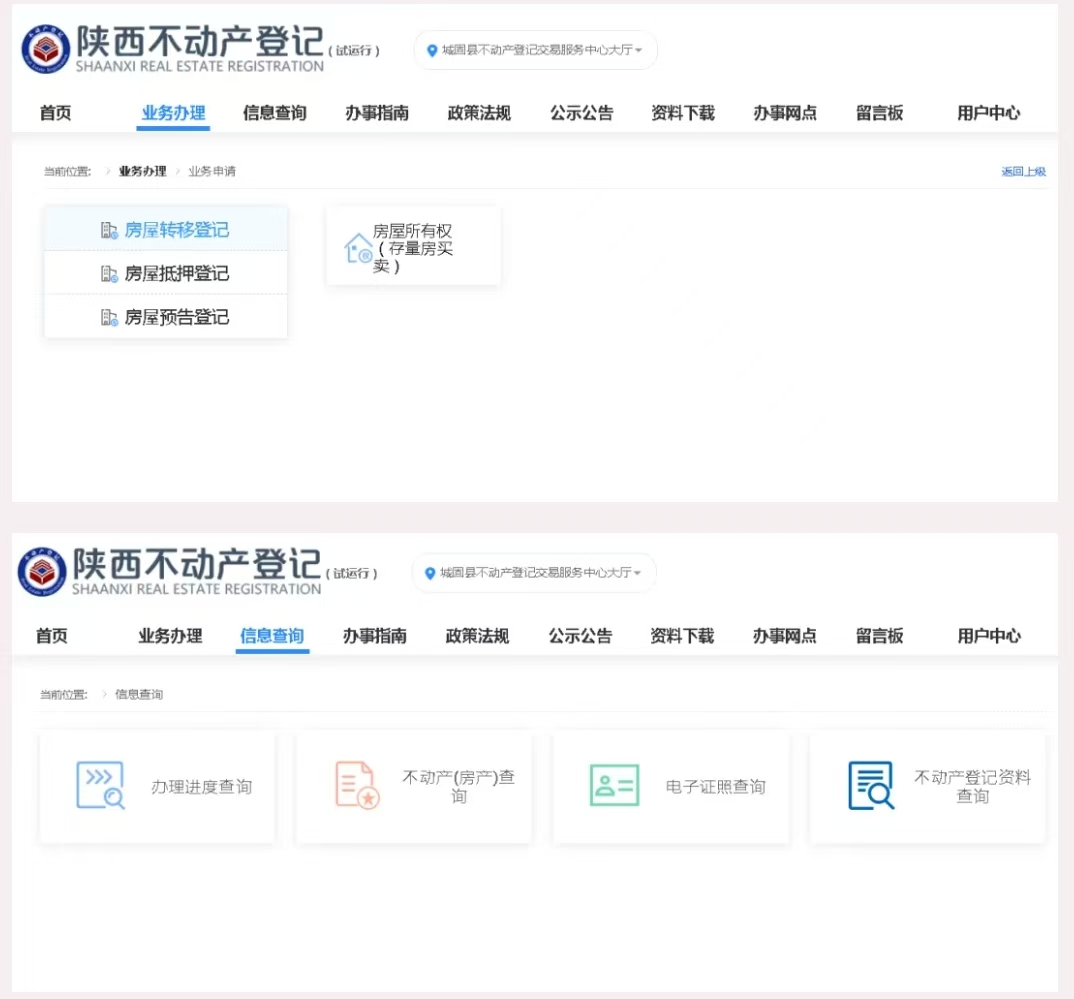Image resolution: width=1074 pixels, height=999 pixels.
Task: Select 政策法规 on the 业务办理 page
Action: tap(479, 113)
